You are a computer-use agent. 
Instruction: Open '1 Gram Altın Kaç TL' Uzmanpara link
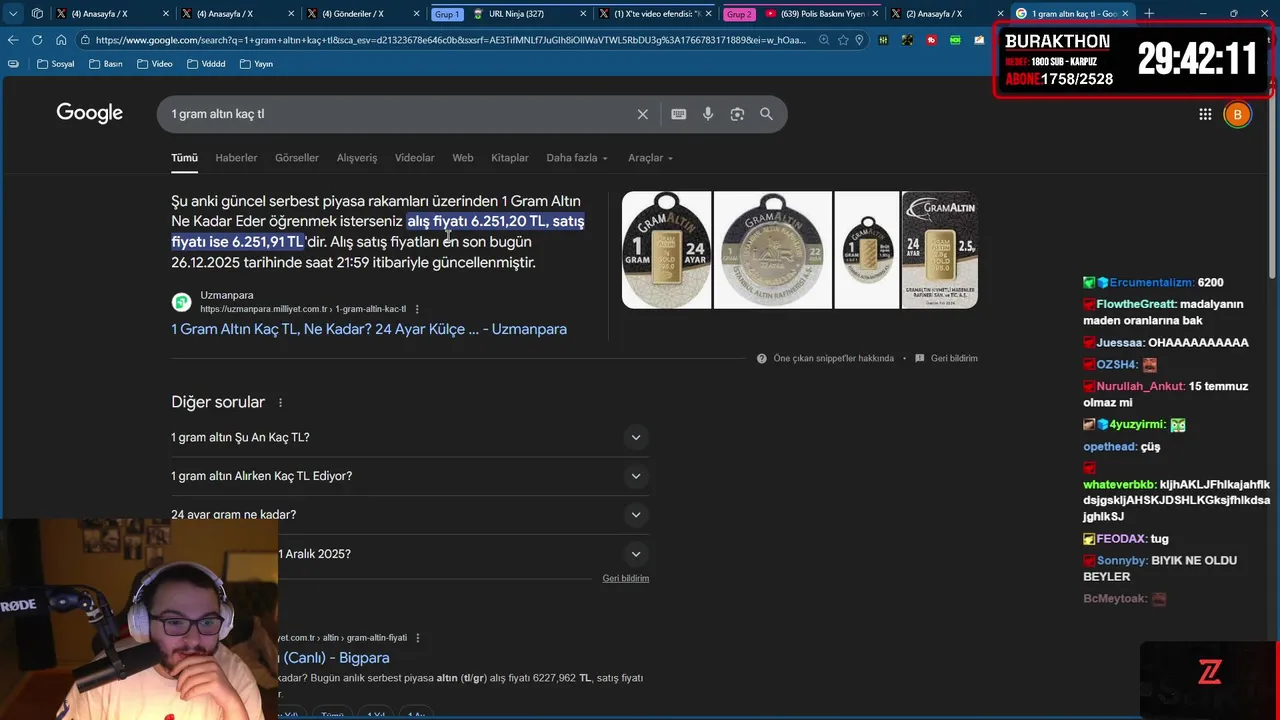coord(369,329)
